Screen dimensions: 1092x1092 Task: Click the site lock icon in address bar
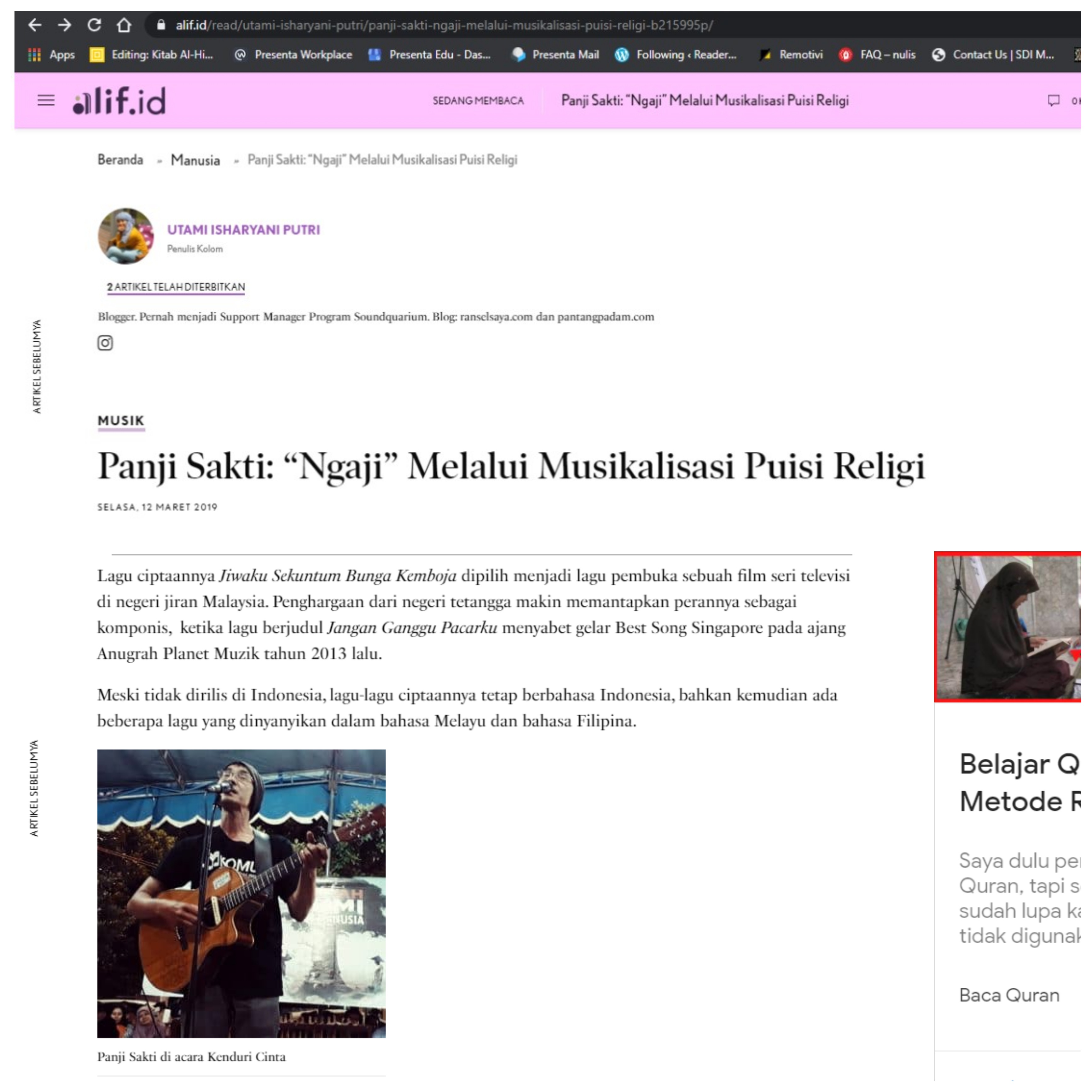(161, 25)
